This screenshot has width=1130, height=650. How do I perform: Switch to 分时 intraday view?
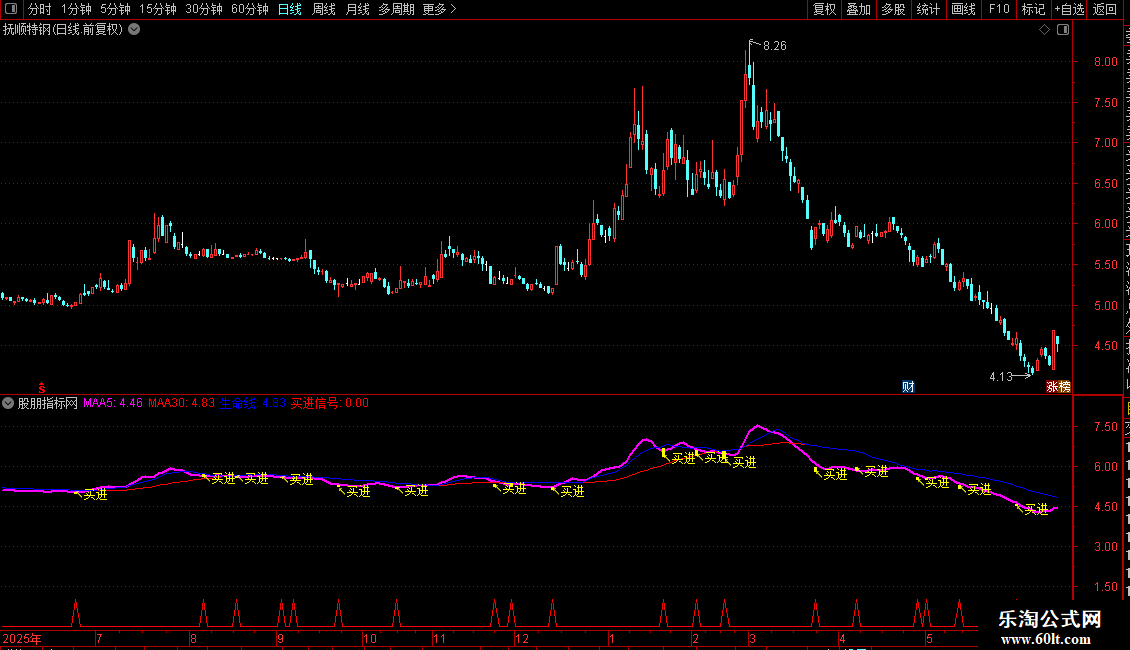(x=40, y=9)
